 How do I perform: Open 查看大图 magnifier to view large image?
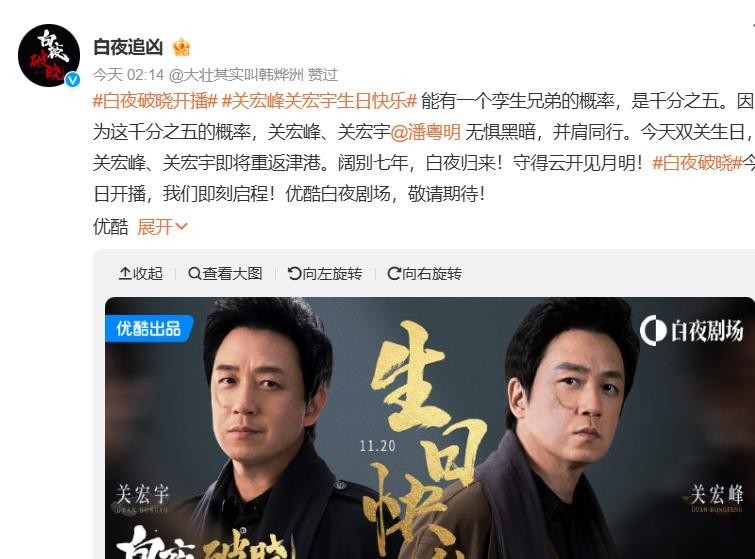pyautogui.click(x=225, y=273)
